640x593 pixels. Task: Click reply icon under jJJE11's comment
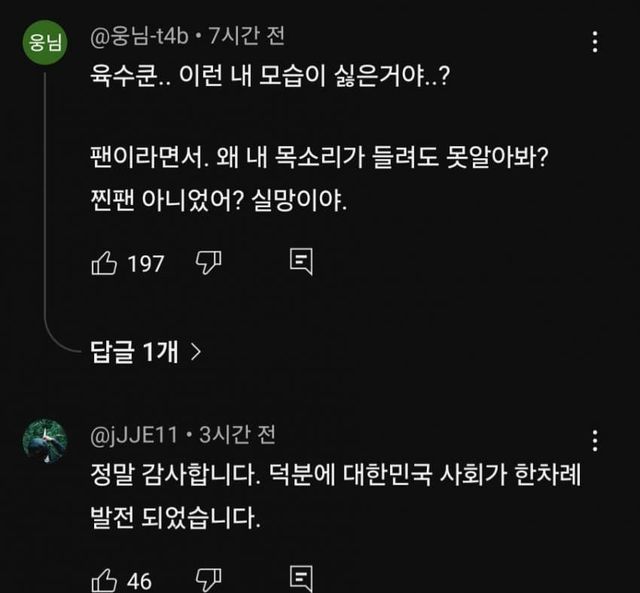(301, 579)
